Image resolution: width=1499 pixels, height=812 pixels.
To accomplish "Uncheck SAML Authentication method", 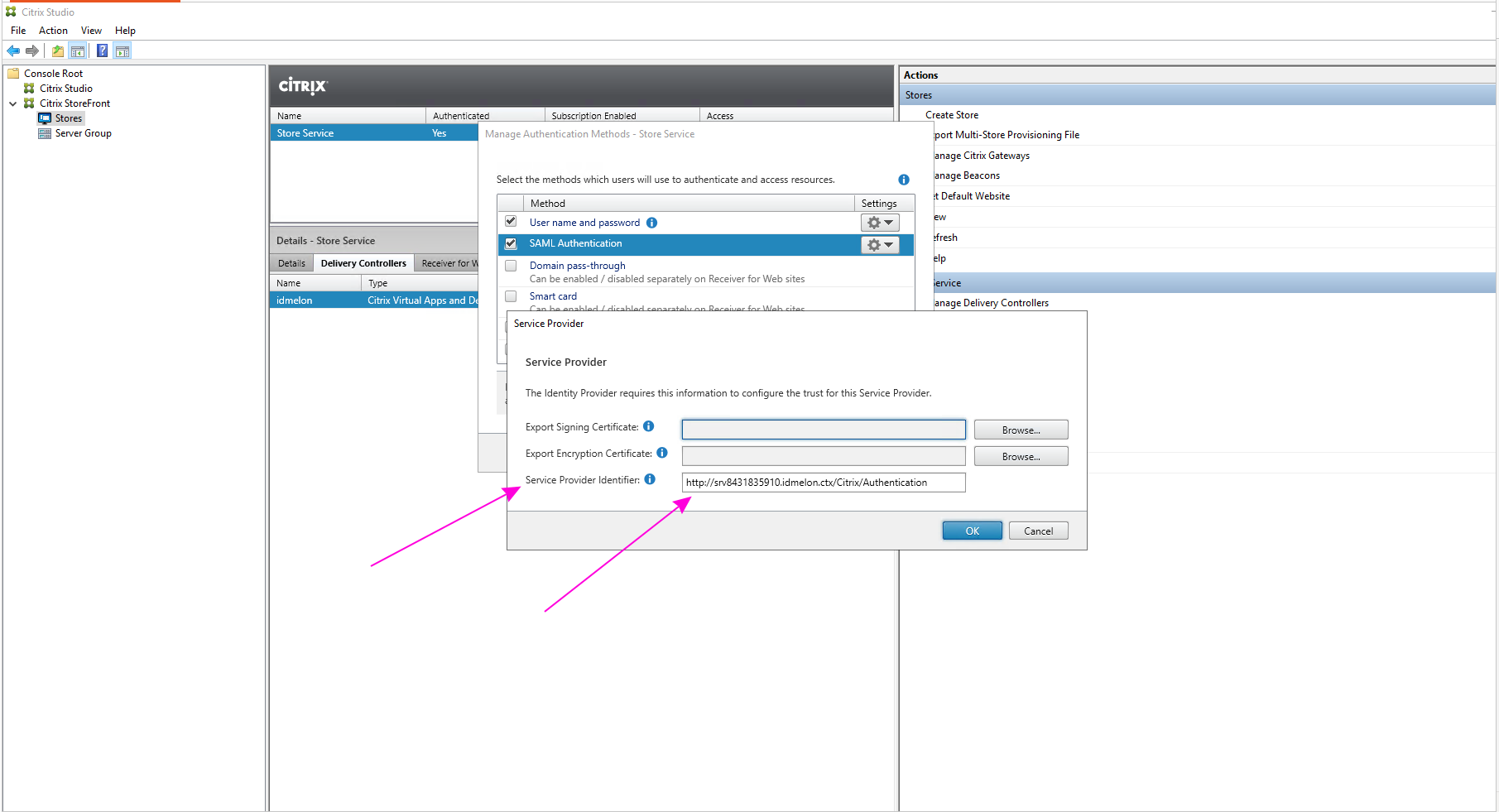I will pyautogui.click(x=511, y=243).
